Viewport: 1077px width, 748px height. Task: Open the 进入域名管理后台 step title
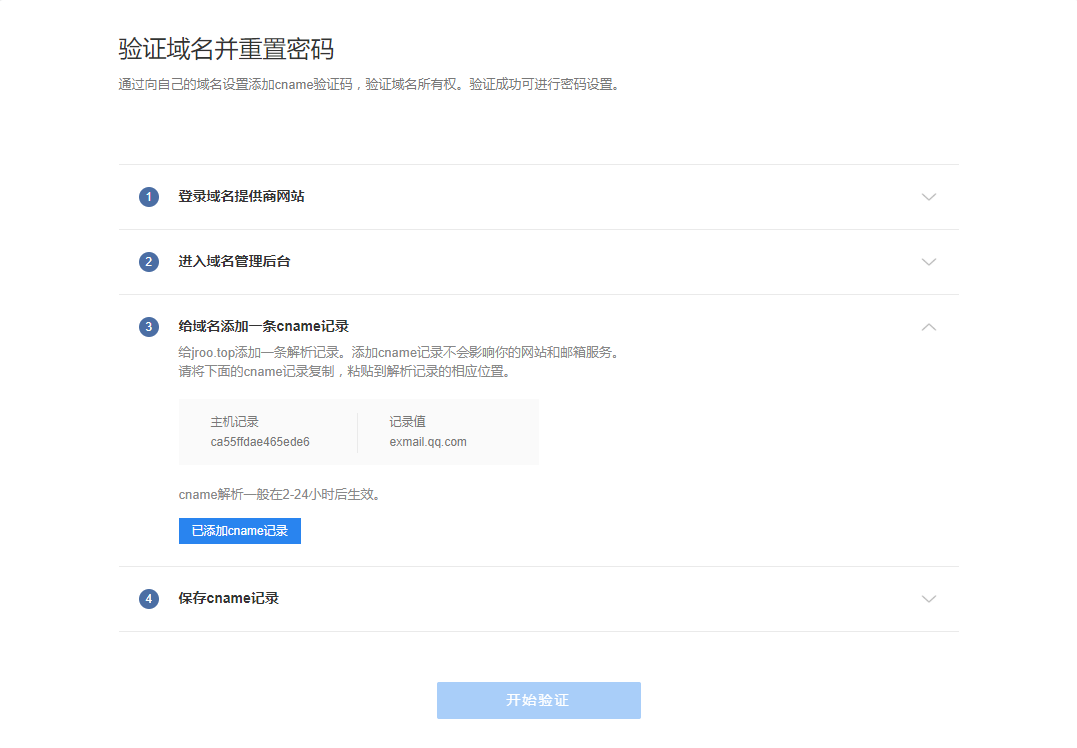click(234, 262)
